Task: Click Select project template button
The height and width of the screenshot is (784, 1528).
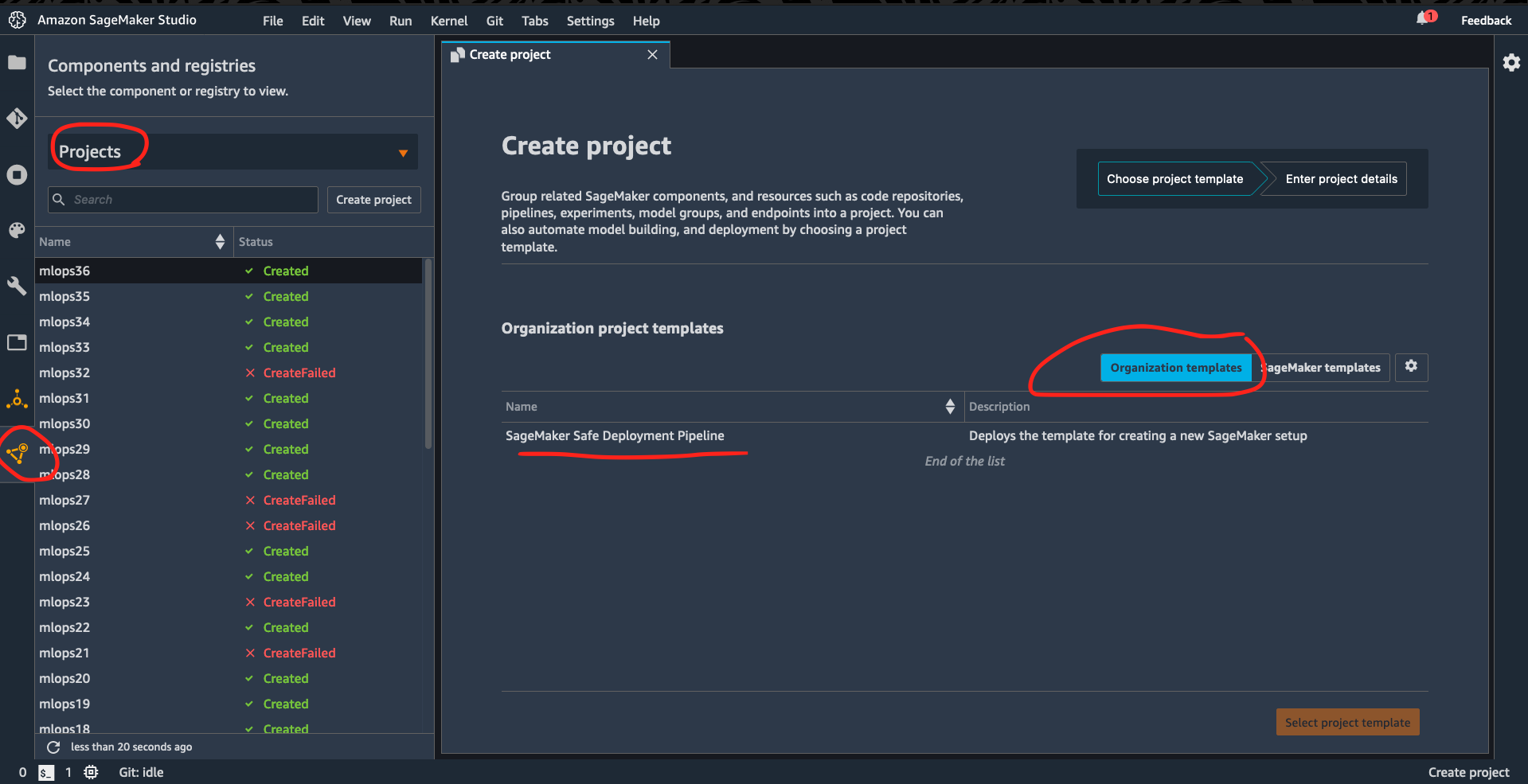Action: coord(1347,723)
